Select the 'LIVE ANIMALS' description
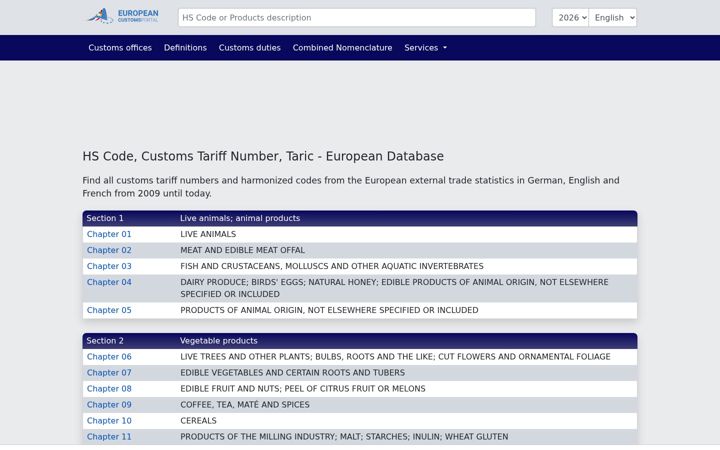Screen dimensions: 720x450 [x=208, y=234]
